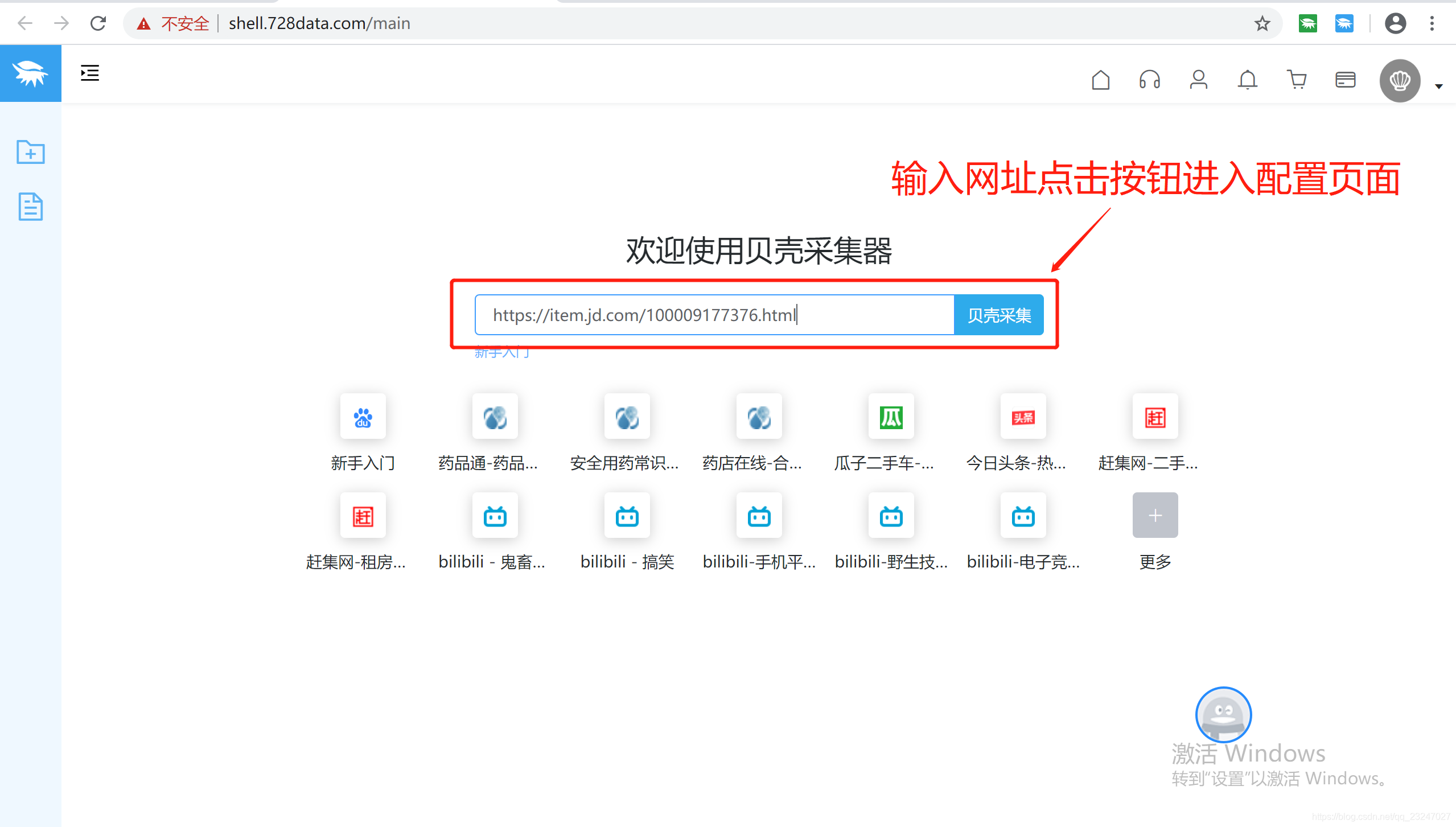
Task: Click the shell logo in top-left corner
Action: (31, 74)
